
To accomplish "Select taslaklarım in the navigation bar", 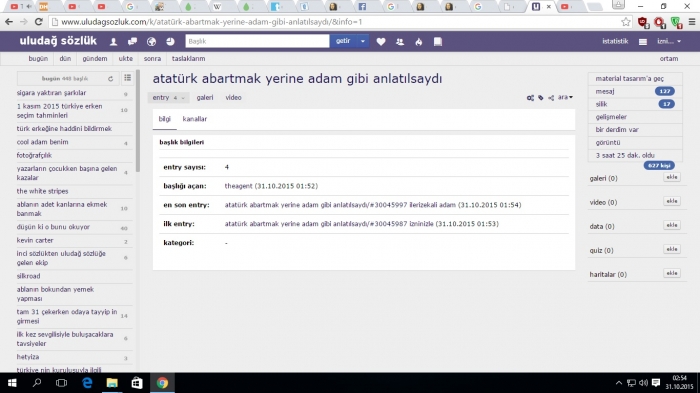I will 188,59.
